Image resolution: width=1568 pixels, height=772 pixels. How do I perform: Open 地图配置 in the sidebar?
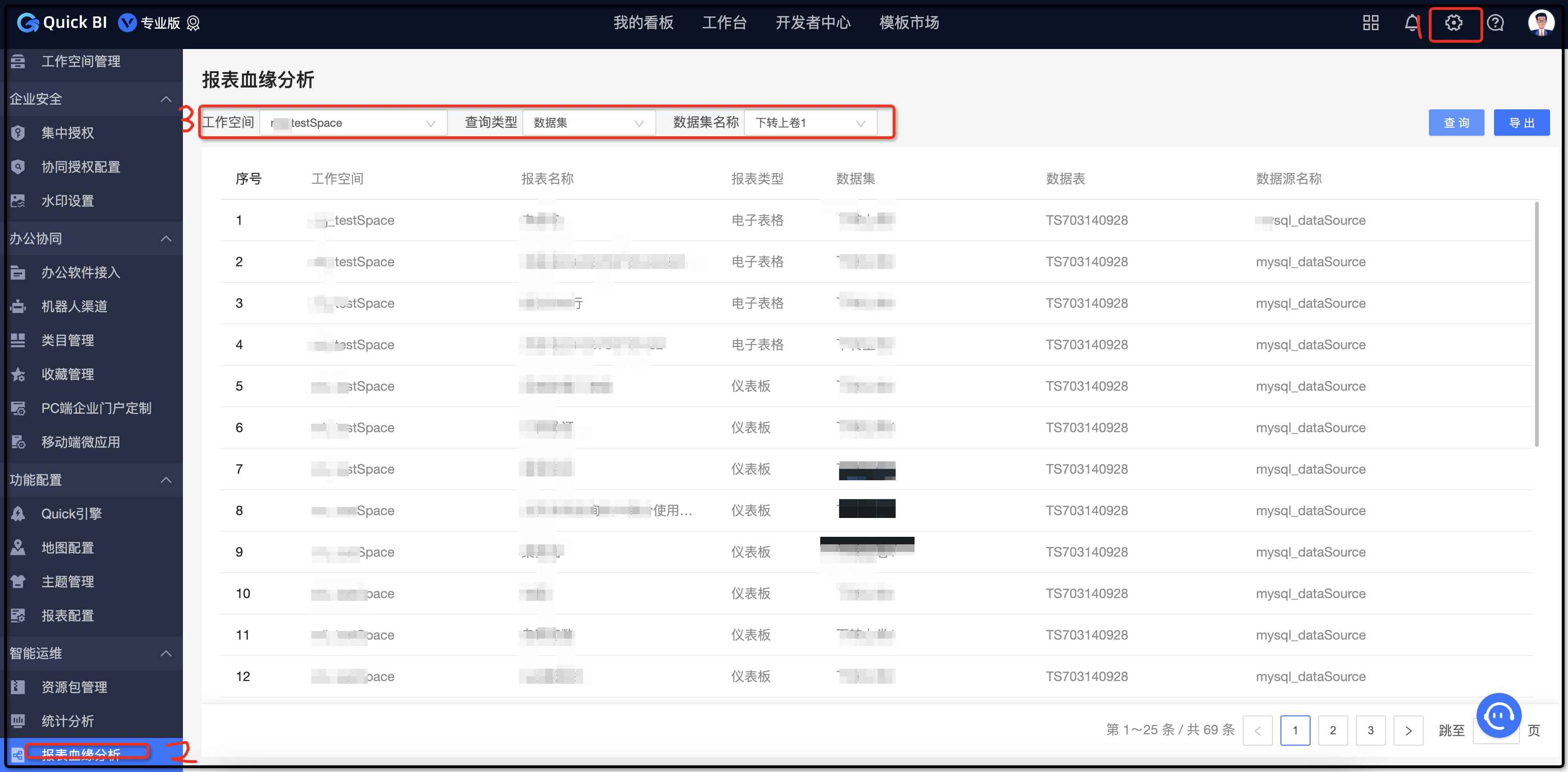[x=67, y=548]
